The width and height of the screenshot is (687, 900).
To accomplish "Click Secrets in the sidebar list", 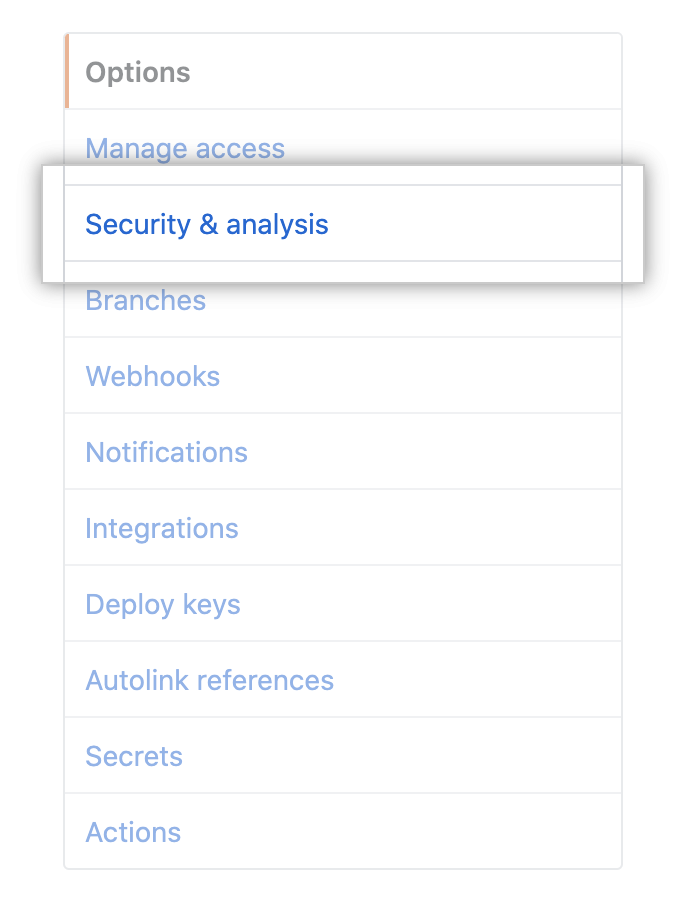I will pyautogui.click(x=134, y=756).
